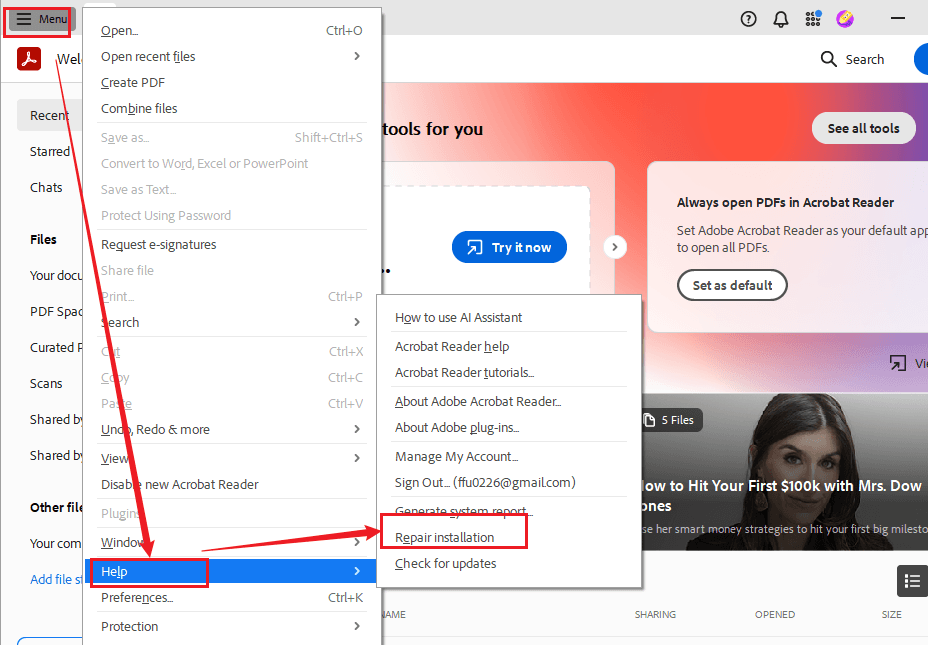Open the $100k Mrs. Dow article thumbnail
This screenshot has height=645, width=928.
[x=785, y=472]
